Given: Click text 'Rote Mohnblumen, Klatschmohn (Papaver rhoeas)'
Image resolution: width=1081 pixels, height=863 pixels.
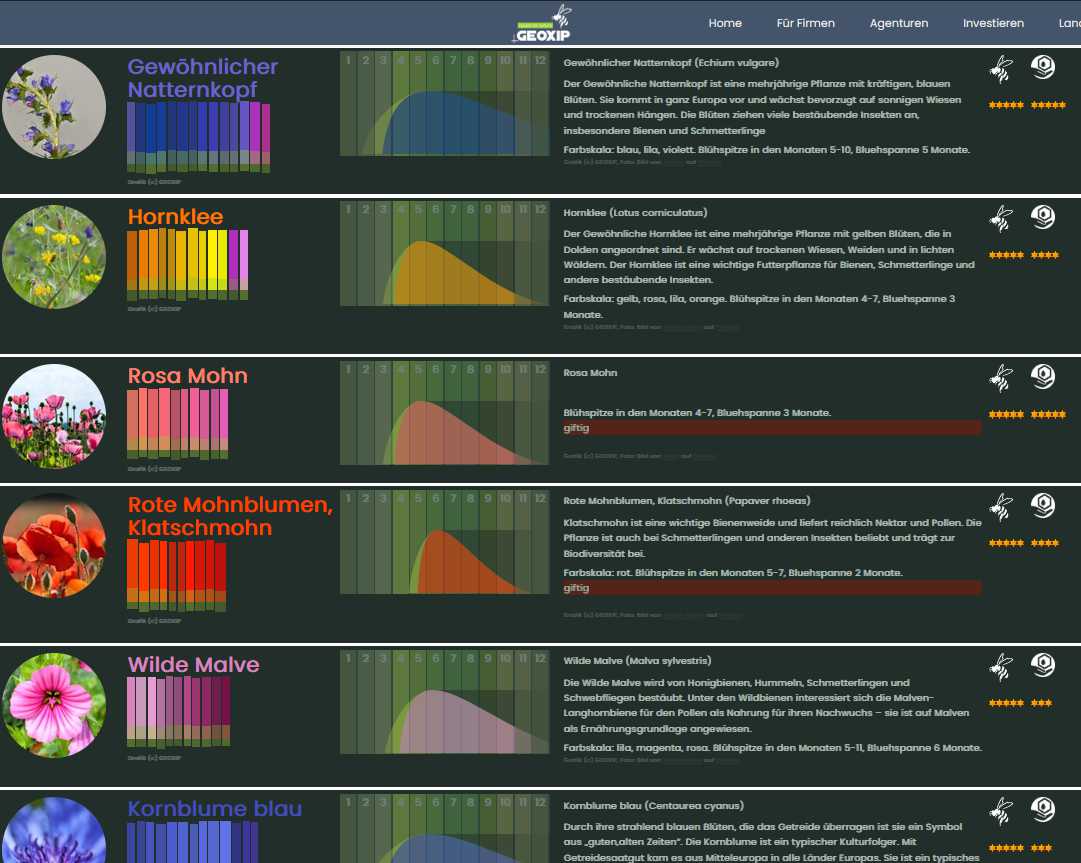Looking at the screenshot, I should coord(687,501).
